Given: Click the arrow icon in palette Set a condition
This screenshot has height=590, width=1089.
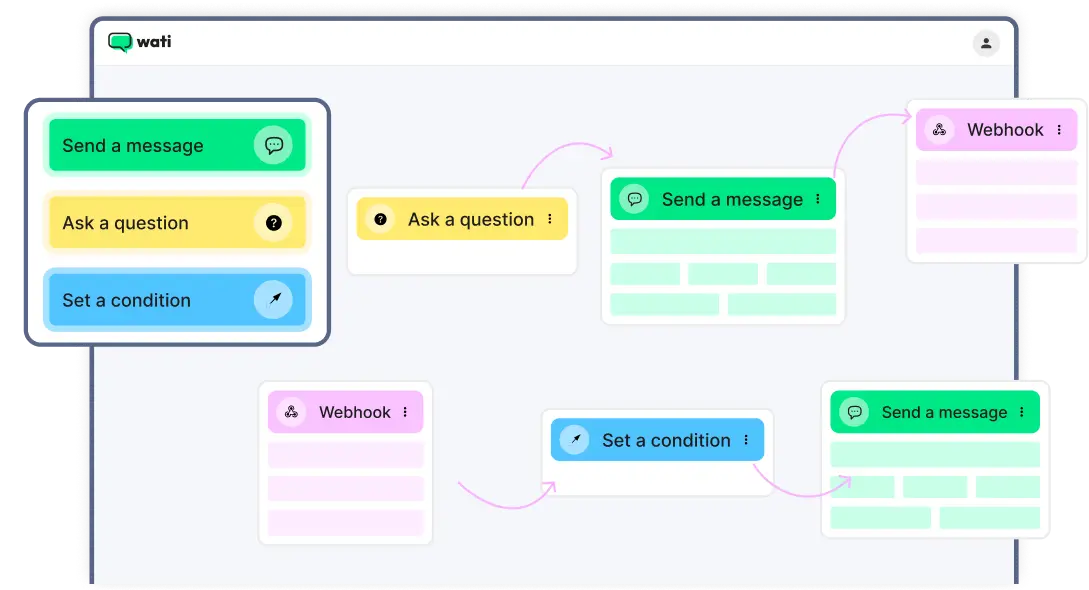Looking at the screenshot, I should pos(274,299).
